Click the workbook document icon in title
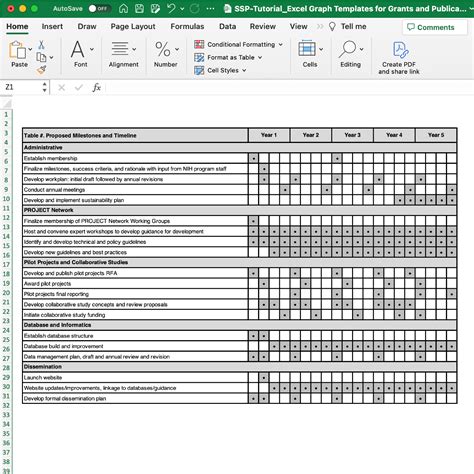474x474 pixels. 227,9
